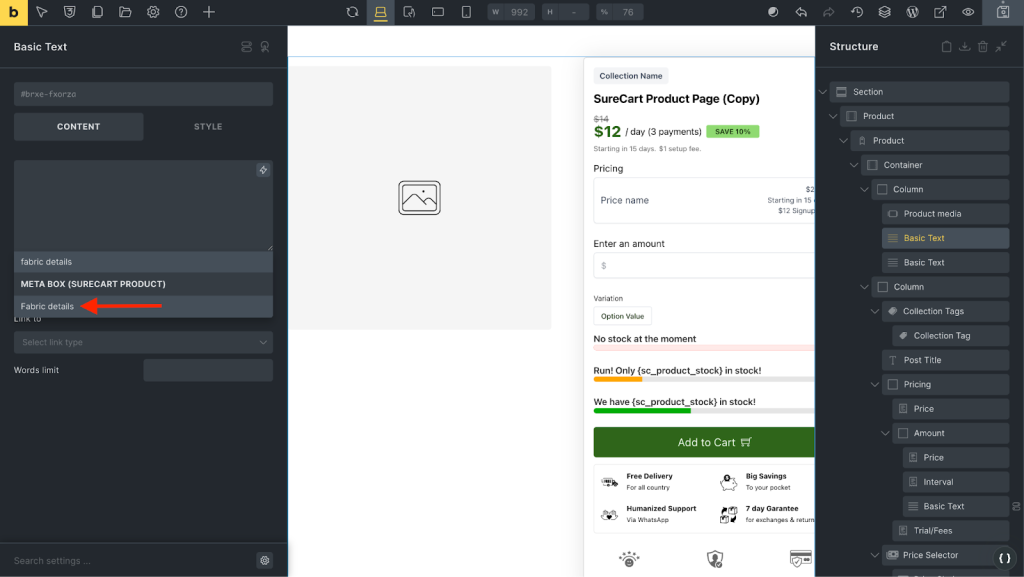
Task: Select Fabric details under Meta Box heading
Action: 47,306
